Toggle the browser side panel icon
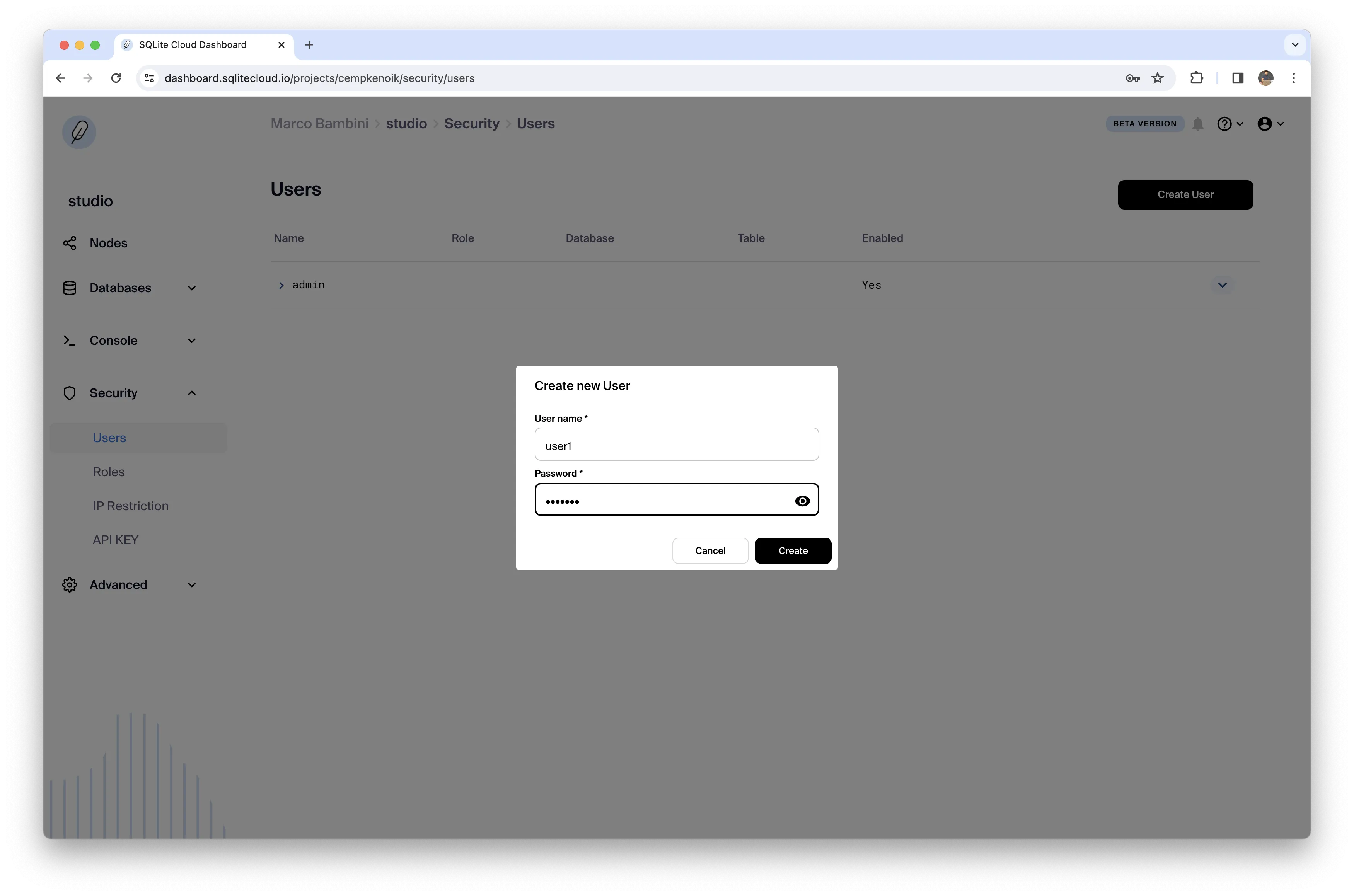The height and width of the screenshot is (896, 1354). pyautogui.click(x=1238, y=78)
